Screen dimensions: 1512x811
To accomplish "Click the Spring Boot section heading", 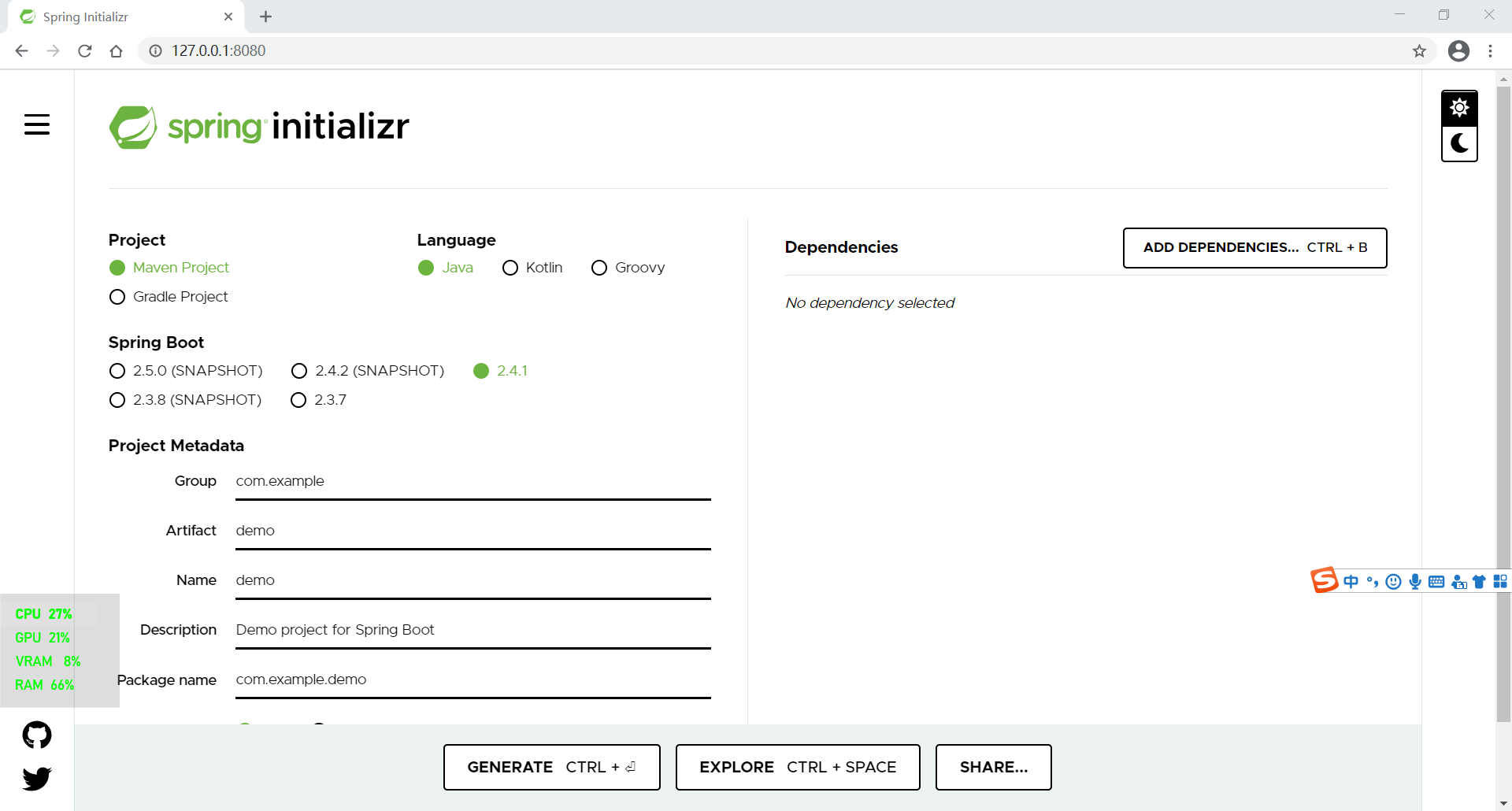I will [x=156, y=343].
